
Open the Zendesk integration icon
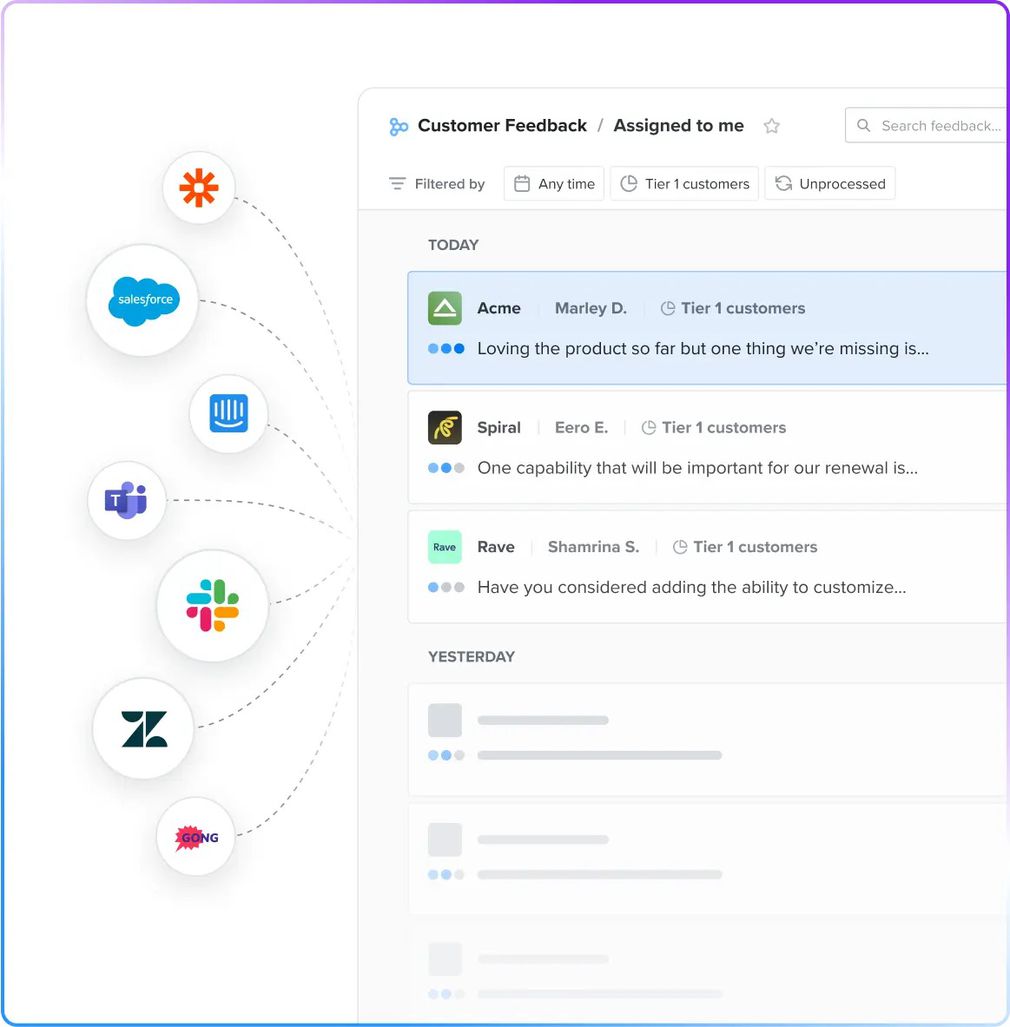143,729
